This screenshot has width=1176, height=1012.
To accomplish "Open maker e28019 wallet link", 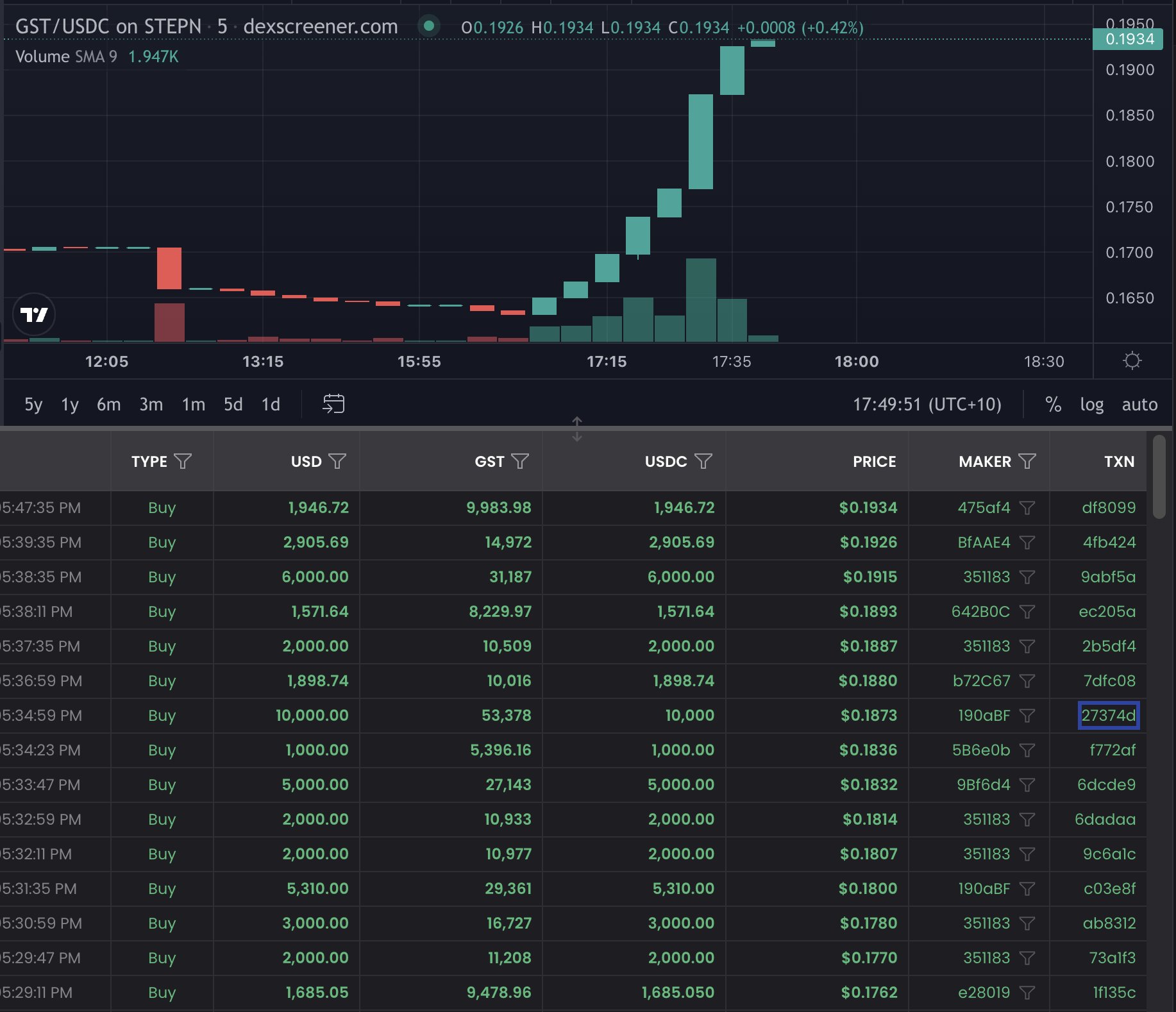I will [x=984, y=993].
